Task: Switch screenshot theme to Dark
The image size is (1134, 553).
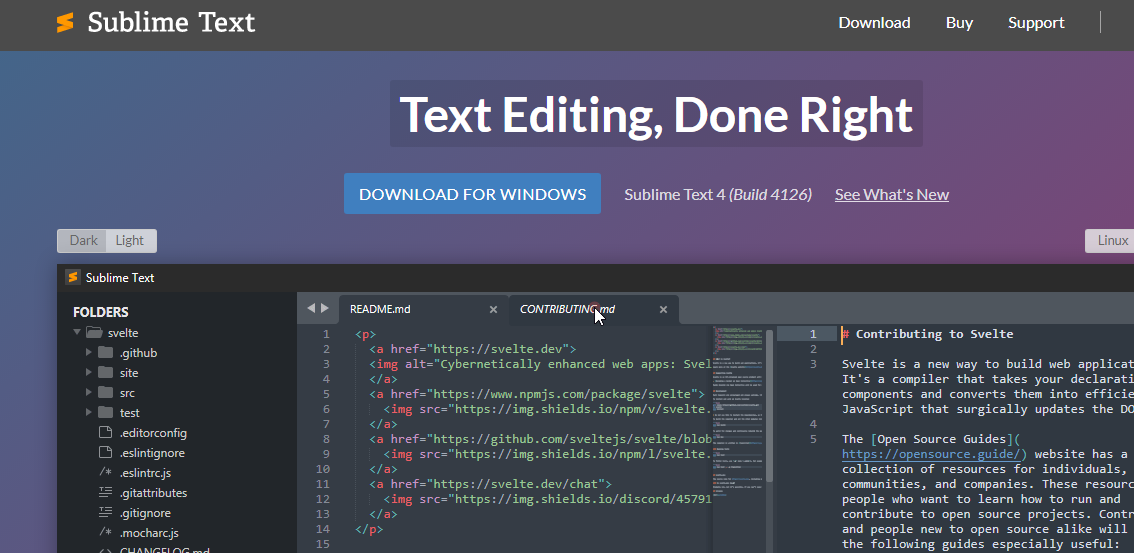Action: point(83,241)
